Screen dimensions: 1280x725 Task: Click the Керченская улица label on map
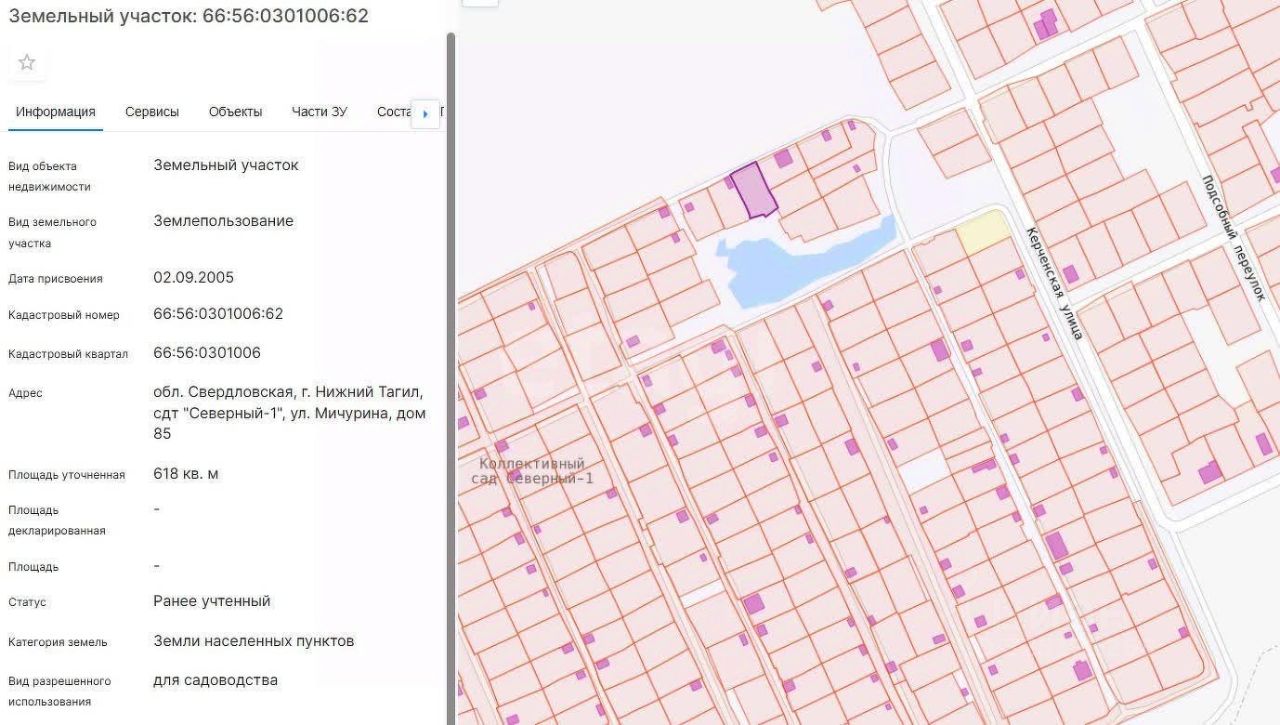pyautogui.click(x=1054, y=282)
